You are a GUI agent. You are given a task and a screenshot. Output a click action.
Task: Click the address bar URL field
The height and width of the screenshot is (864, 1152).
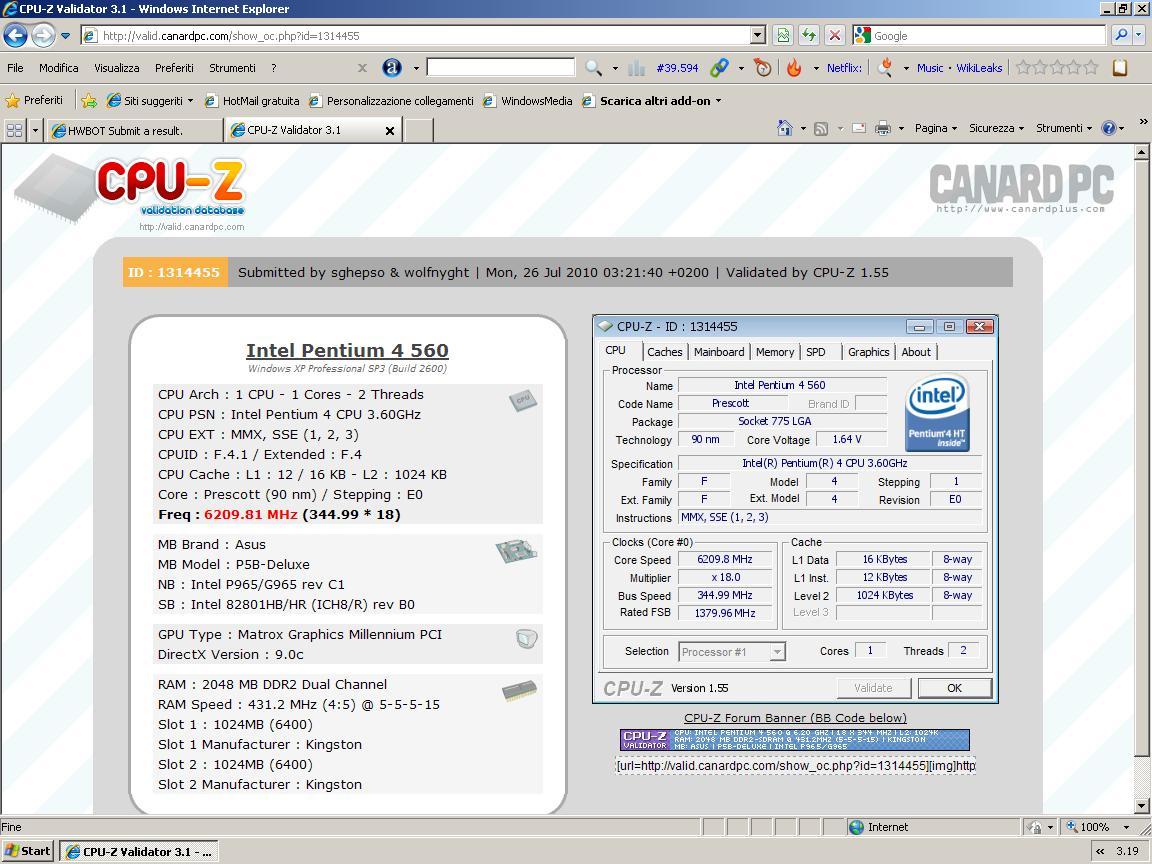pos(415,35)
